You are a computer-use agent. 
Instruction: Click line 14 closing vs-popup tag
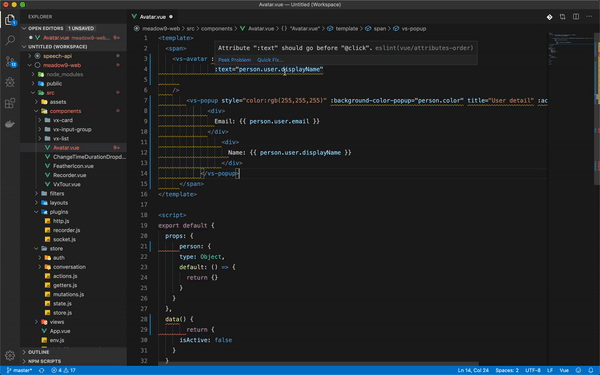pyautogui.click(x=220, y=174)
